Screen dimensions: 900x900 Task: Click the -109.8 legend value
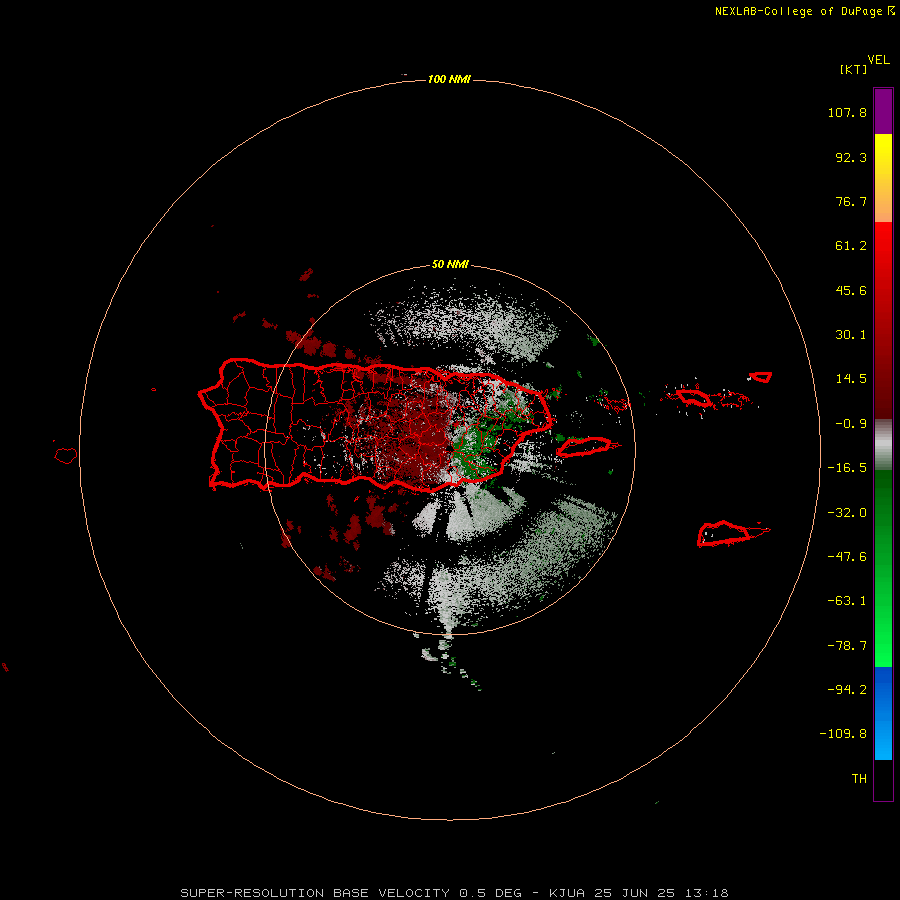point(843,734)
